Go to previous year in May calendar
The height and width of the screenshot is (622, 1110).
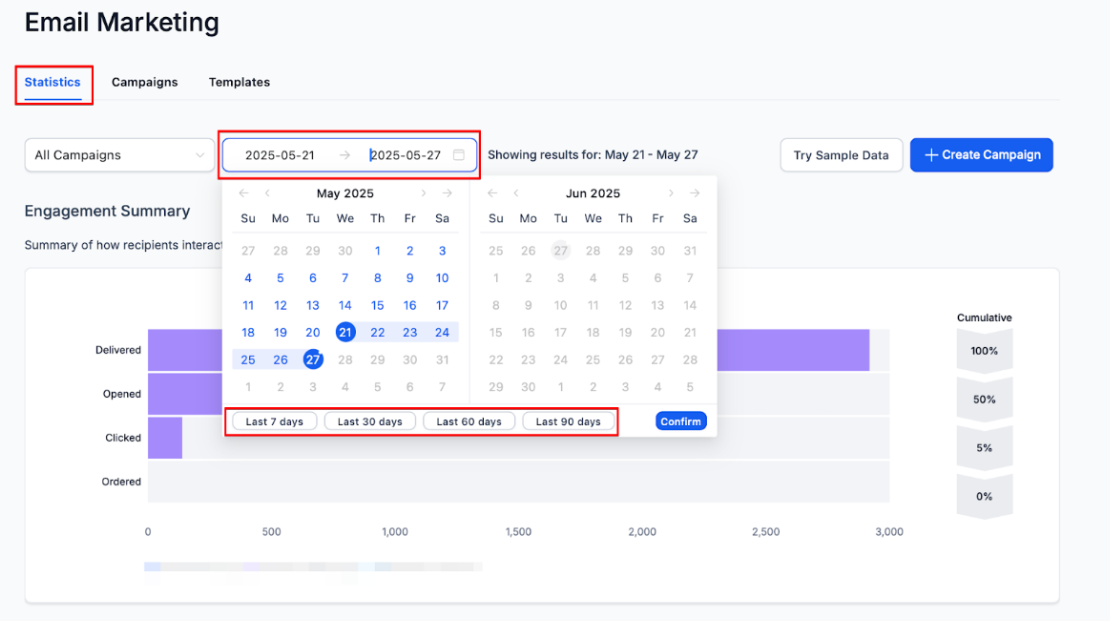(x=244, y=194)
